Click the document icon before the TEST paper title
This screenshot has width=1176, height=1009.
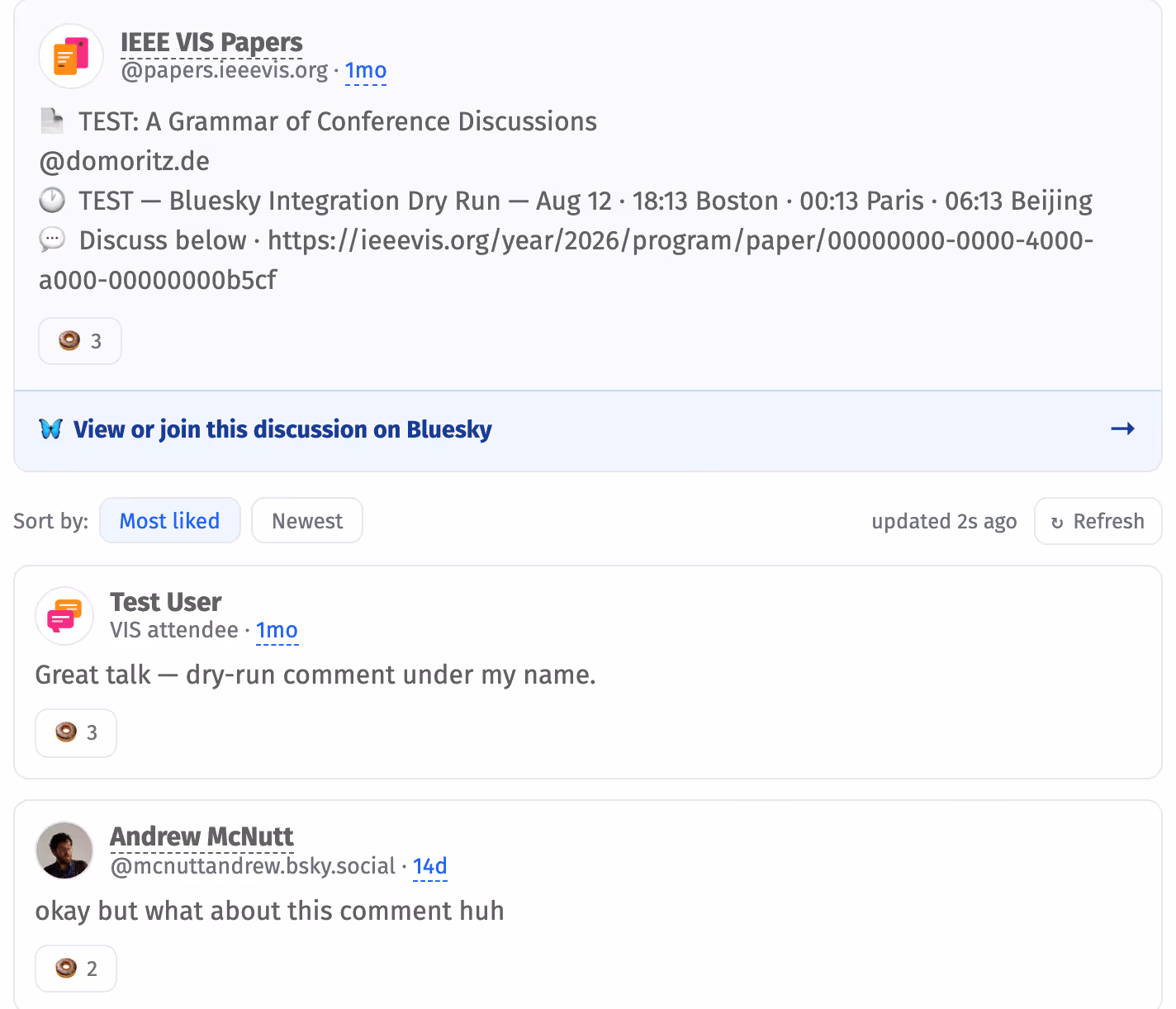(53, 121)
